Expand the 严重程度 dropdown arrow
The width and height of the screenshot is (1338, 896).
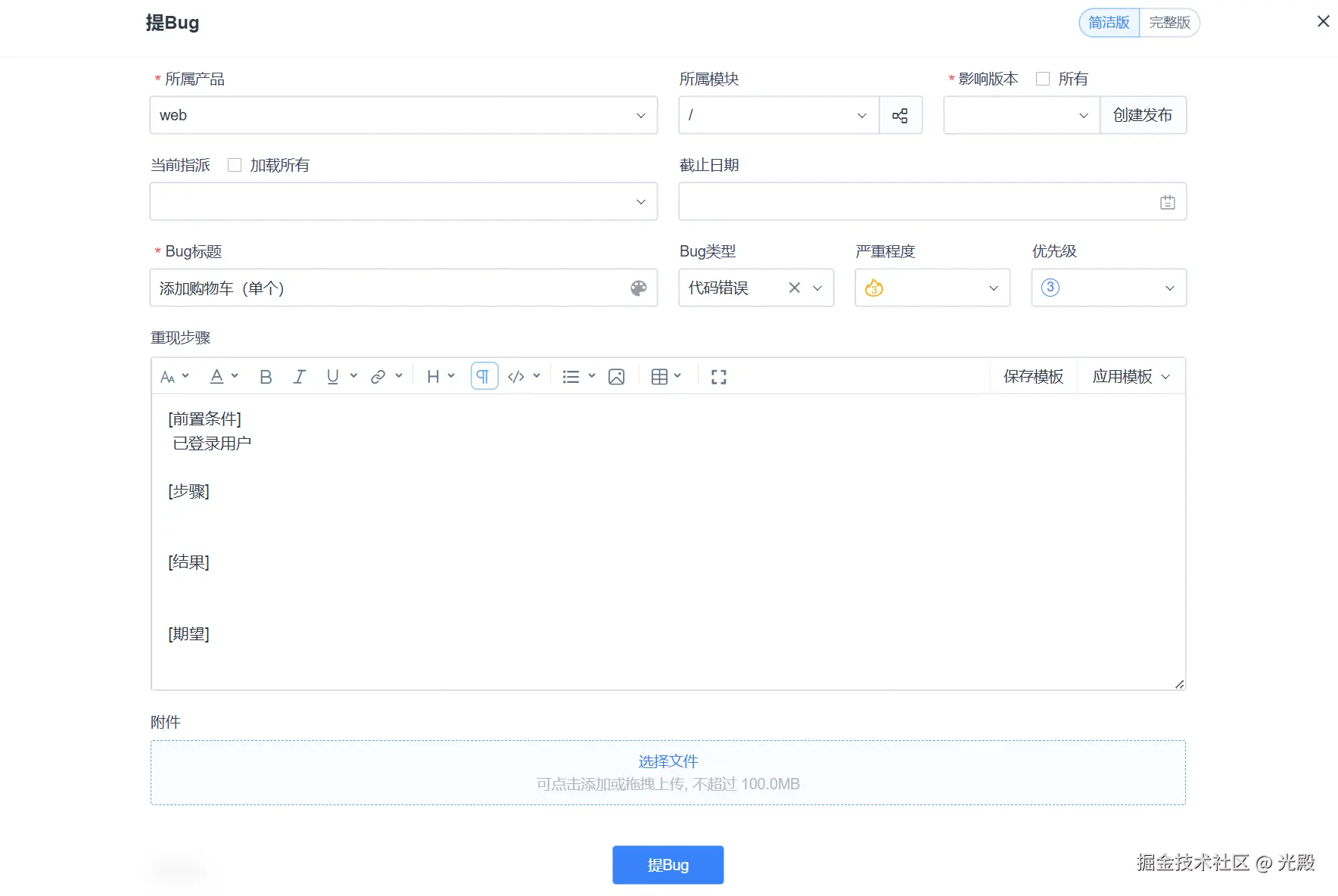(994, 288)
